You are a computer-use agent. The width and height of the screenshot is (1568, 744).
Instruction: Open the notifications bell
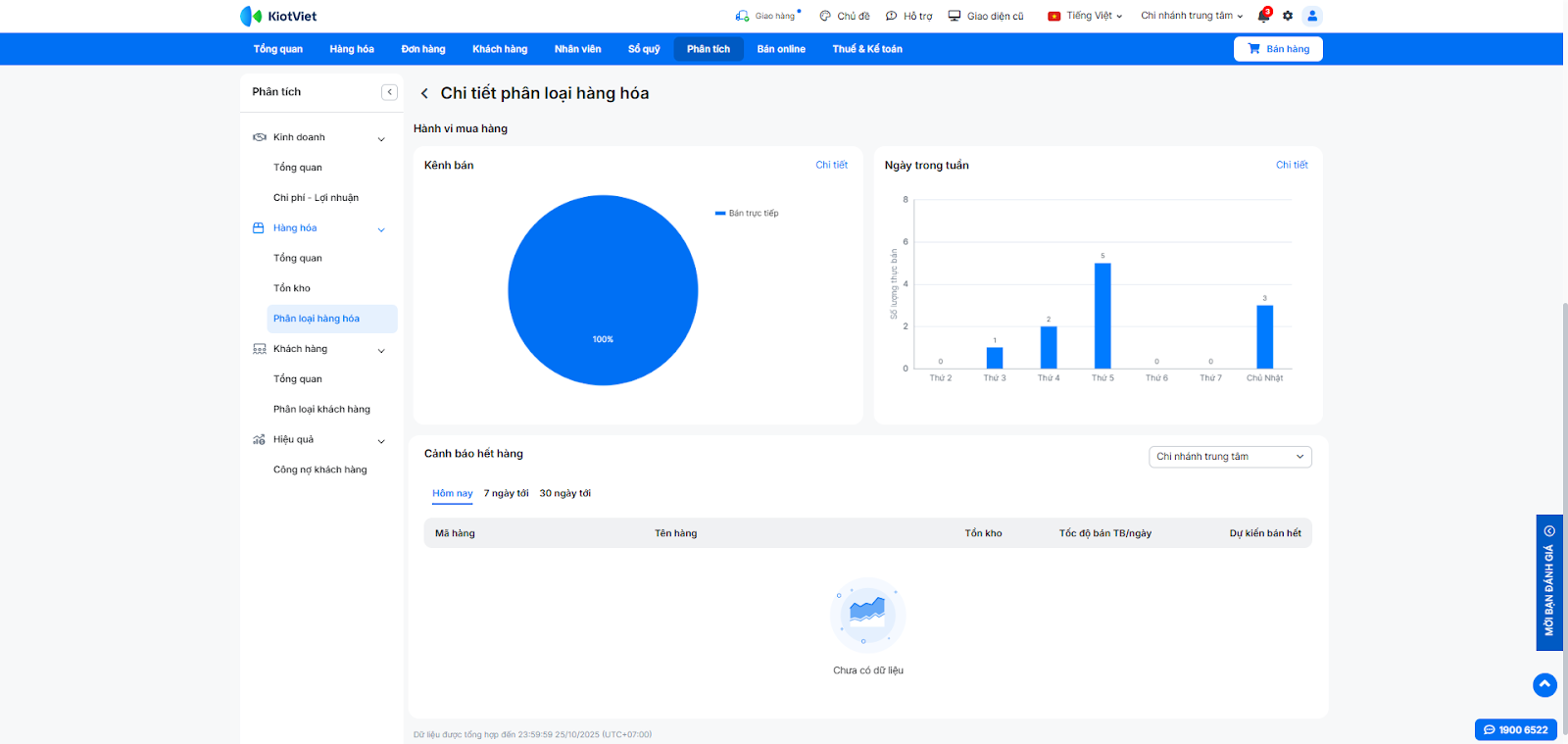click(1263, 16)
